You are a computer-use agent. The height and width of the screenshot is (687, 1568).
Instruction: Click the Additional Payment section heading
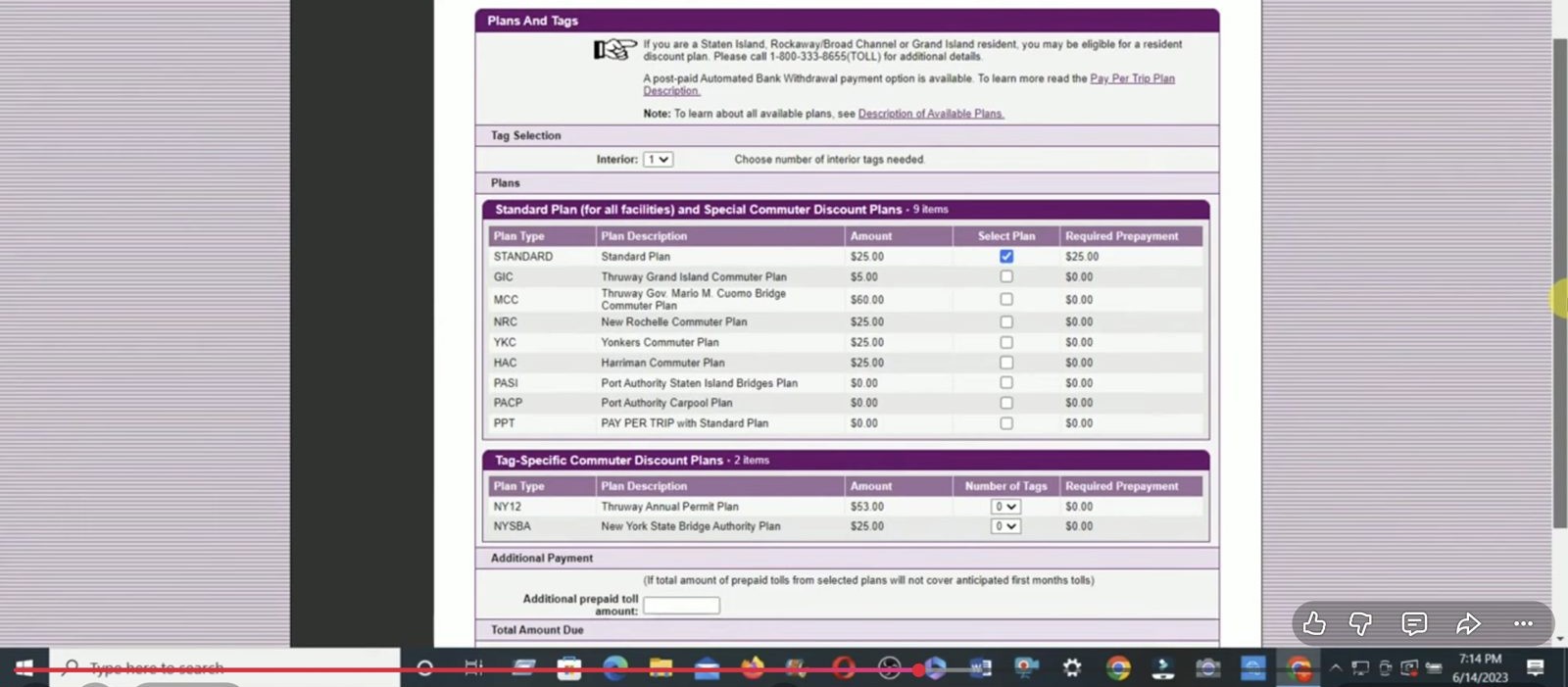tap(542, 559)
